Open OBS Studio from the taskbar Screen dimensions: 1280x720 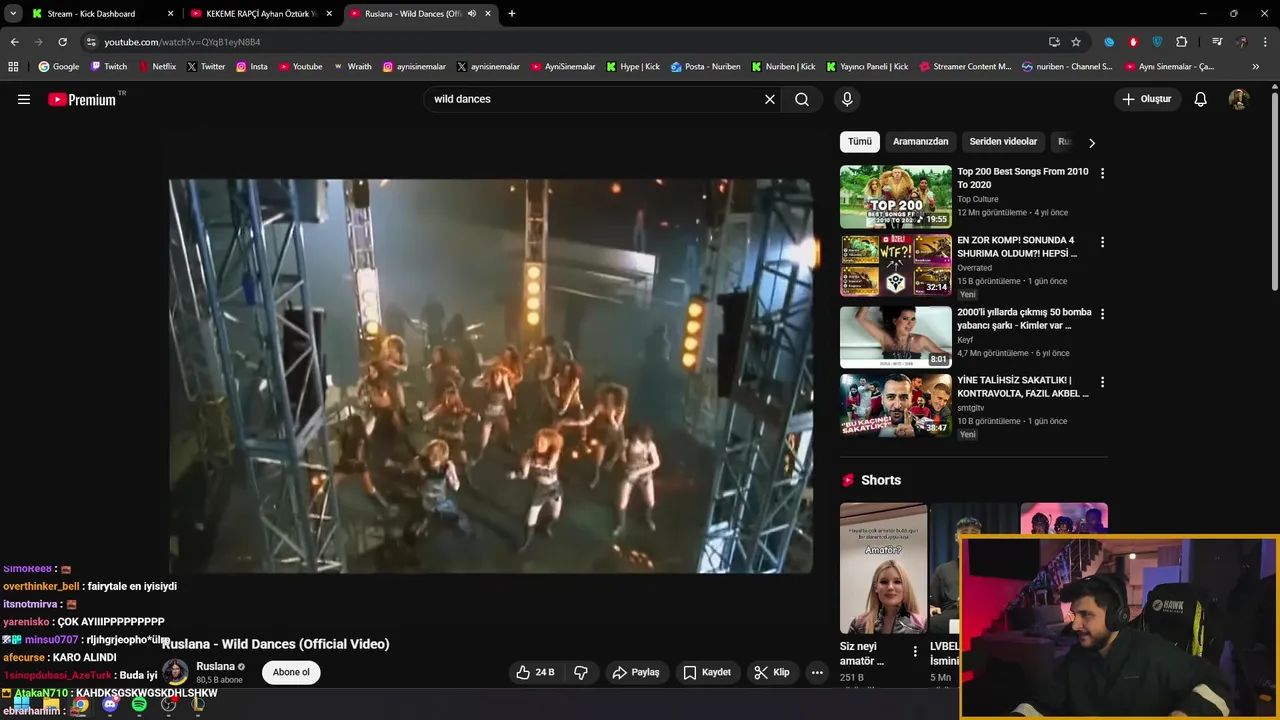pyautogui.click(x=169, y=705)
